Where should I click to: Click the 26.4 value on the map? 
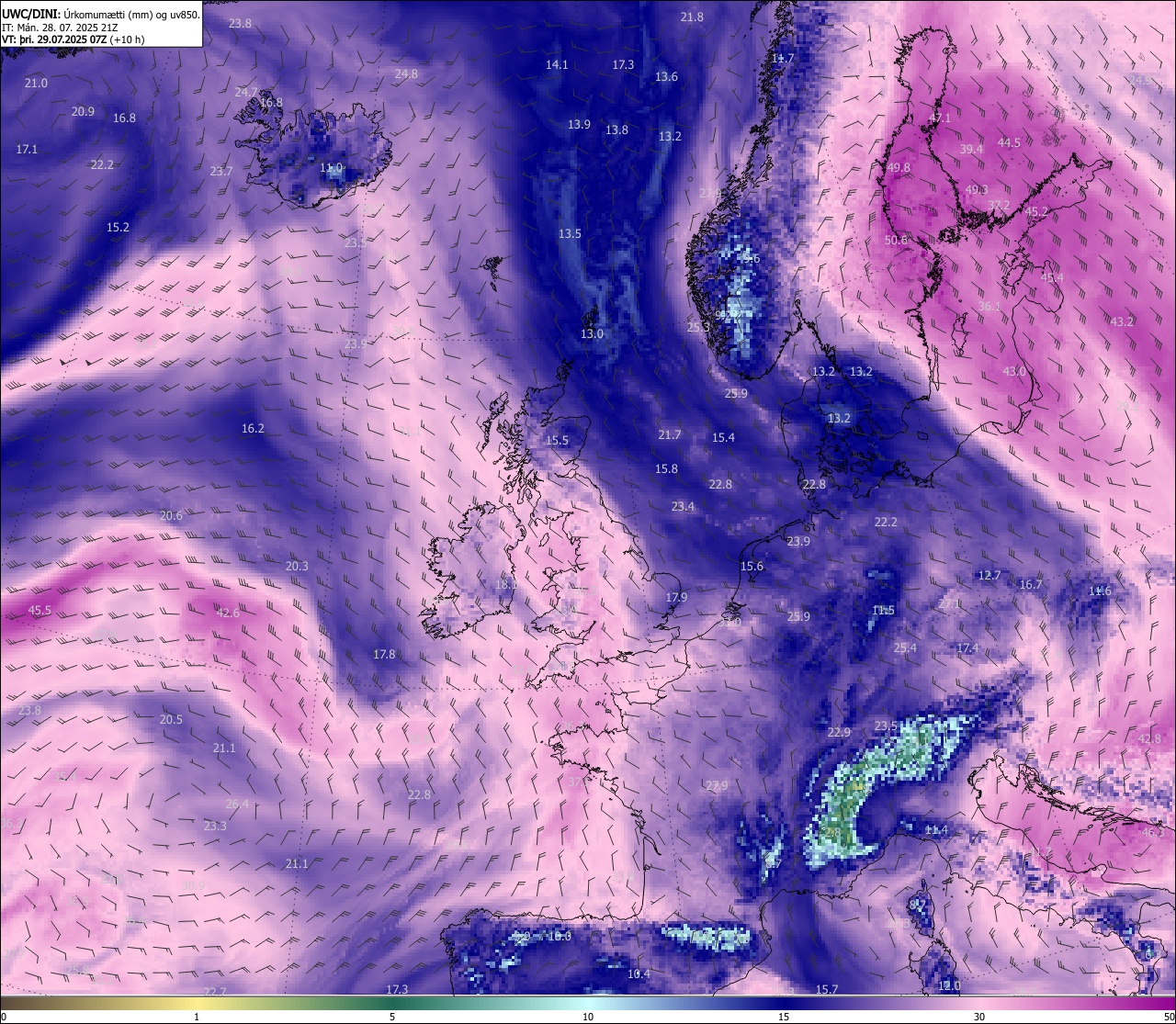(x=237, y=804)
